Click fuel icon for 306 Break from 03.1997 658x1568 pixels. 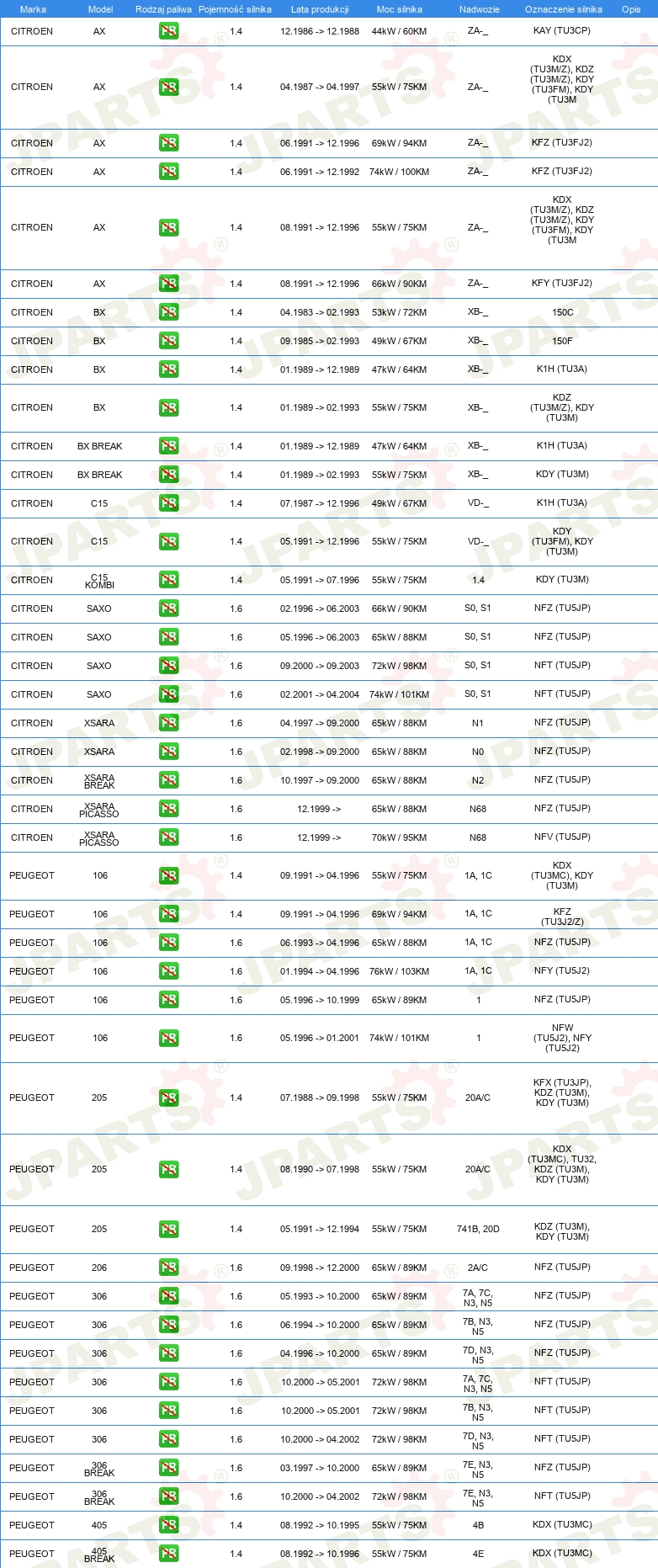coord(168,1468)
